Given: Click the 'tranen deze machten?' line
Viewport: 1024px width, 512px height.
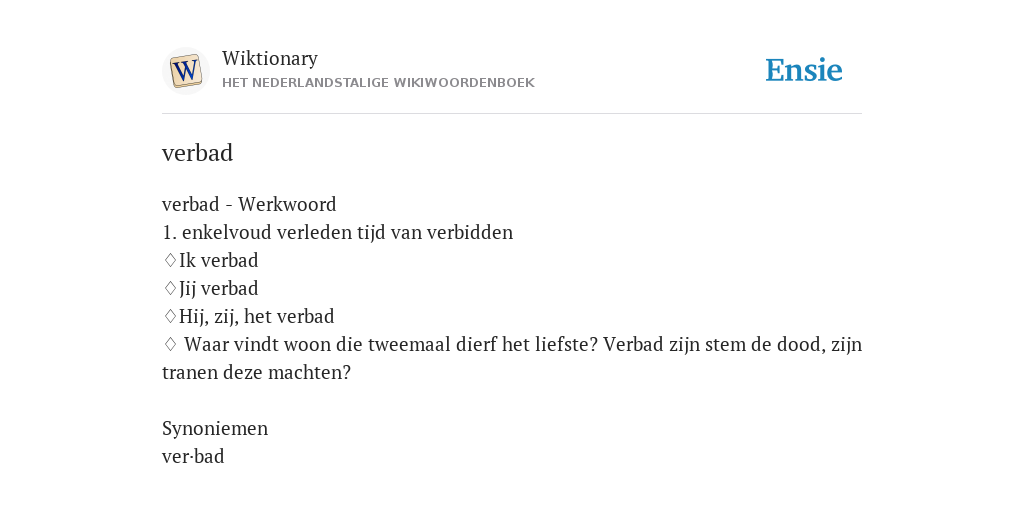Looking at the screenshot, I should (x=256, y=372).
